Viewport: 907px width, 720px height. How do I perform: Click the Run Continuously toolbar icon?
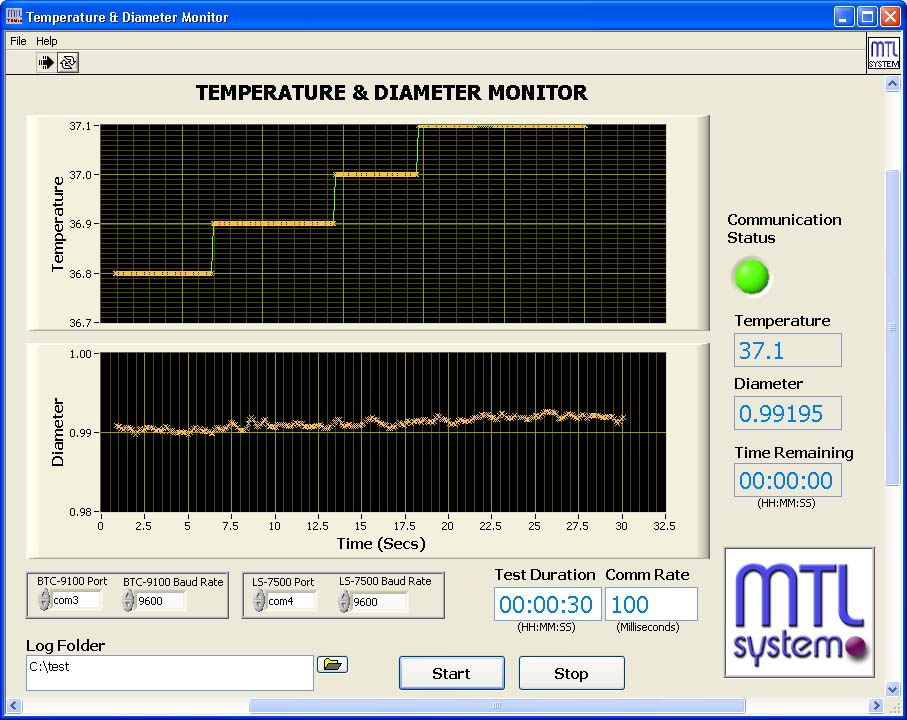click(x=67, y=62)
